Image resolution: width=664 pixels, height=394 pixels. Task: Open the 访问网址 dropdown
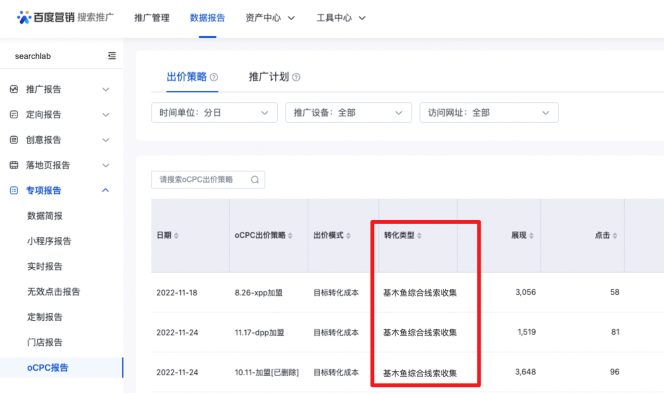click(x=489, y=113)
